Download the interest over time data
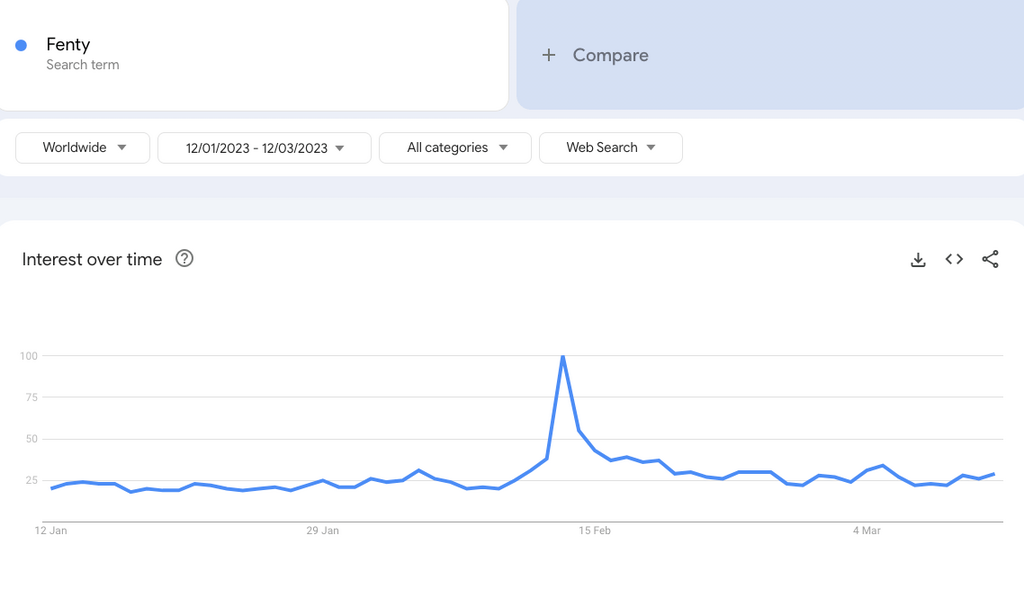 [918, 260]
